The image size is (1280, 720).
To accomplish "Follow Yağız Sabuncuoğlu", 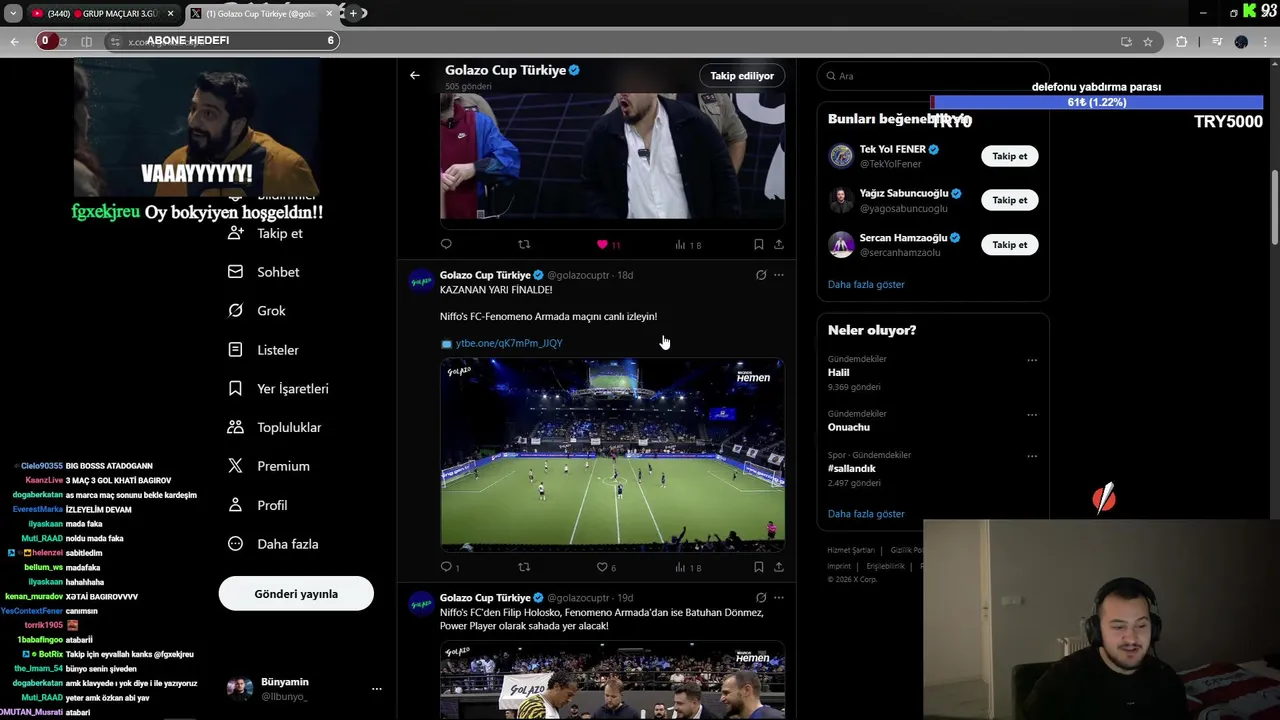I will tap(1009, 200).
